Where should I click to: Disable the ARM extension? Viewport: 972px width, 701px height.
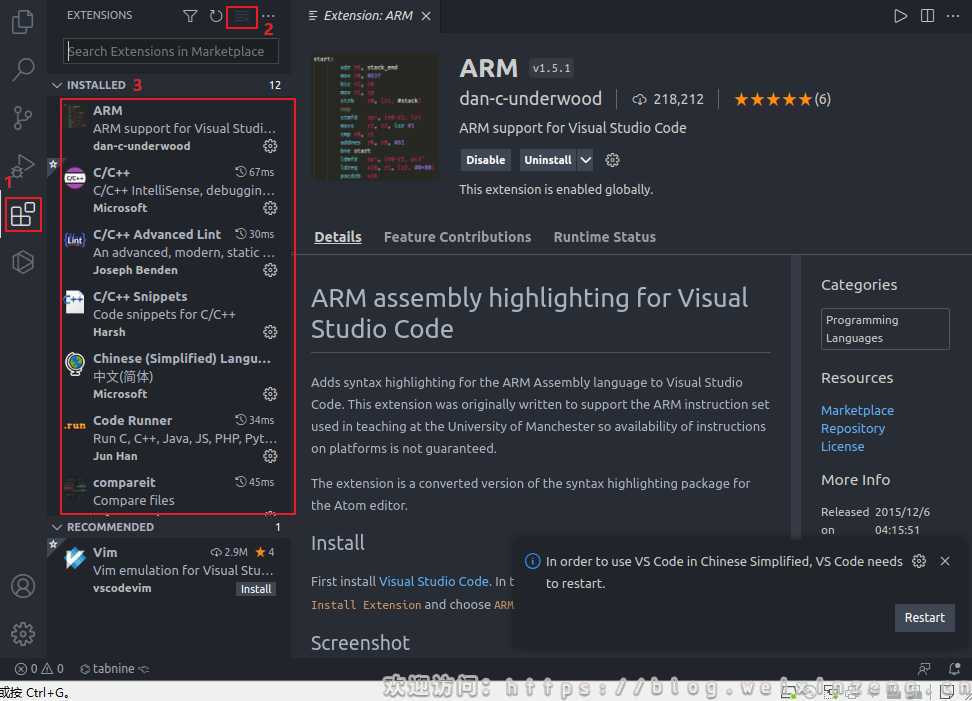coord(485,160)
